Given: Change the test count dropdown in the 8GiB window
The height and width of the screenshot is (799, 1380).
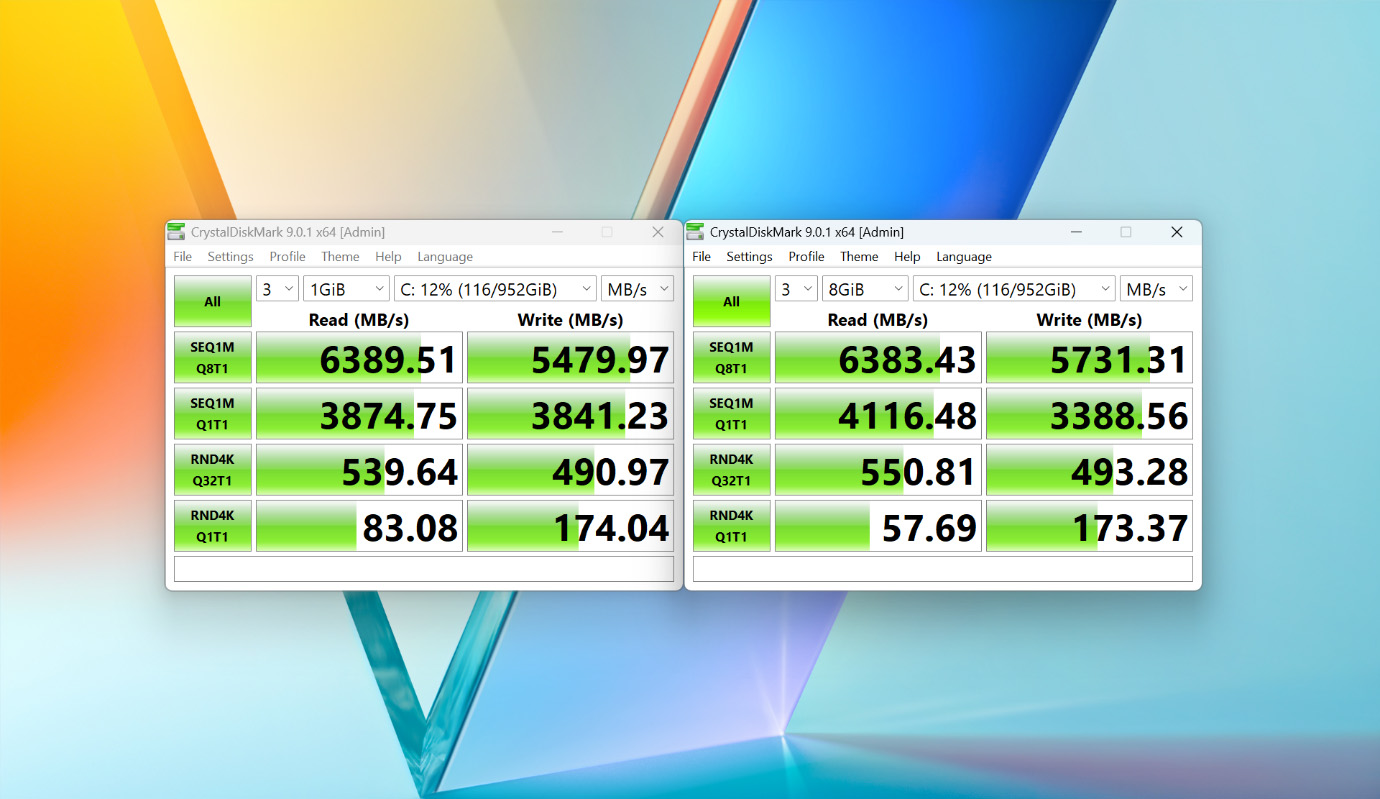Looking at the screenshot, I should point(796,289).
